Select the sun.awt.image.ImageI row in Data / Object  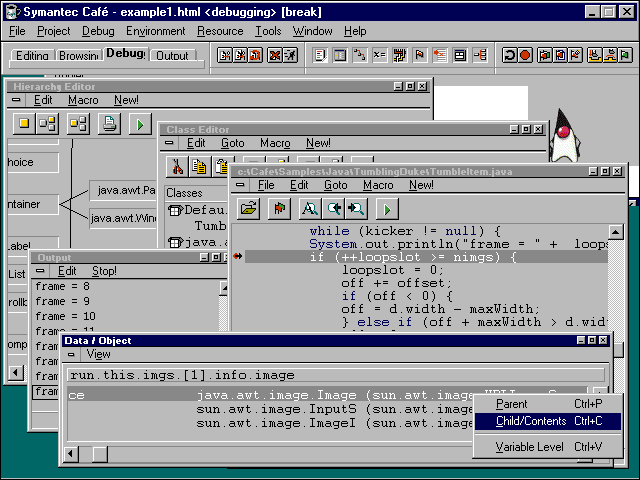pos(269,423)
